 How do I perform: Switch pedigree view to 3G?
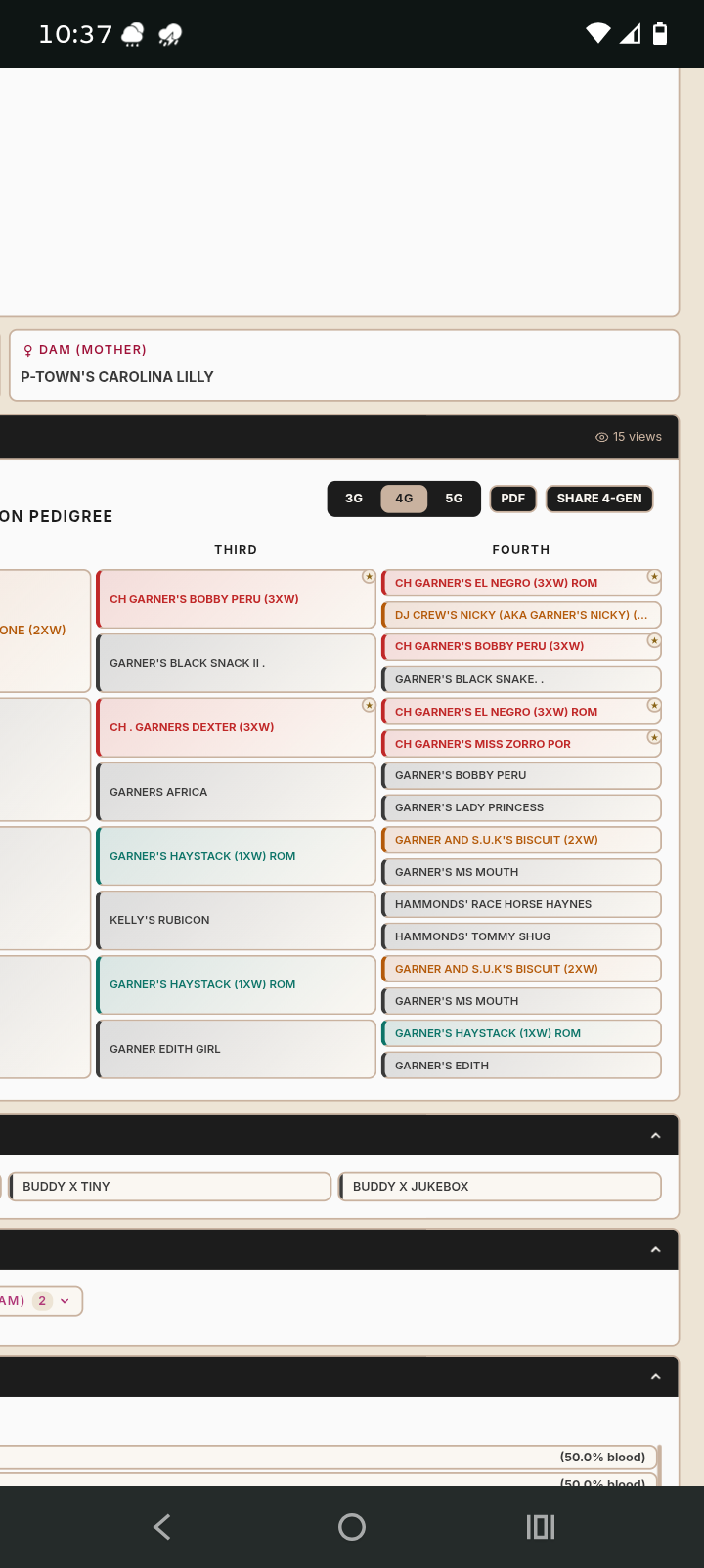pyautogui.click(x=354, y=499)
